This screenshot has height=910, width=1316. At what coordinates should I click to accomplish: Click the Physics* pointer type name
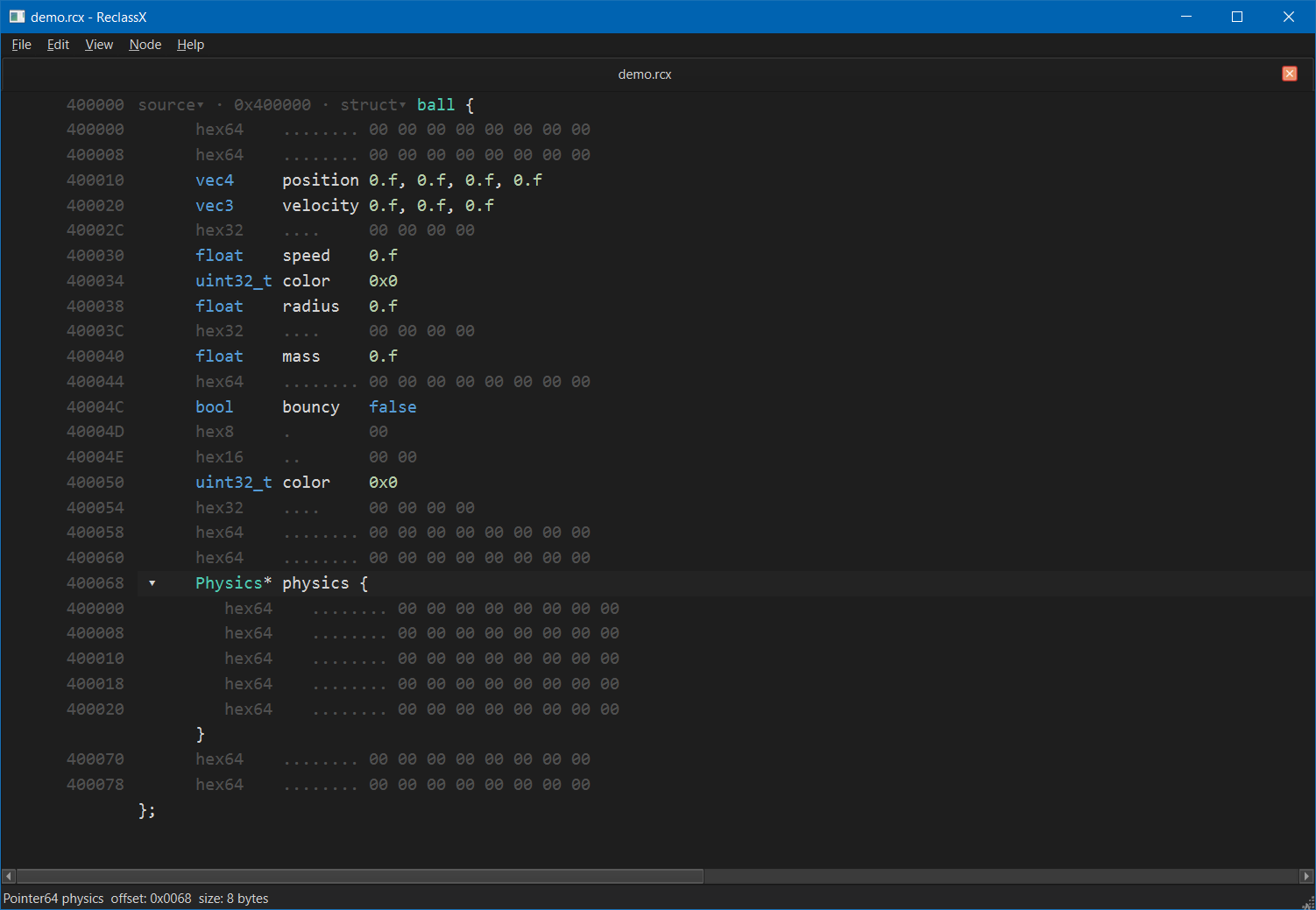pos(234,583)
